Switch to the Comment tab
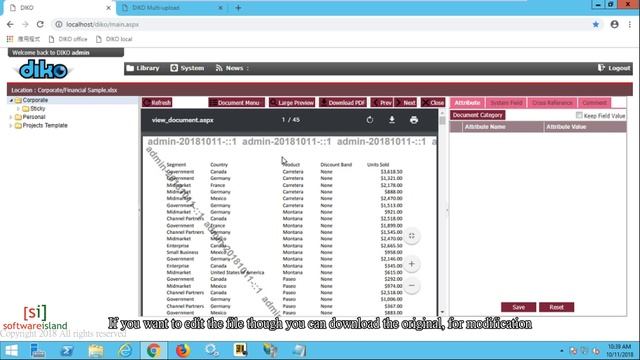 (594, 103)
